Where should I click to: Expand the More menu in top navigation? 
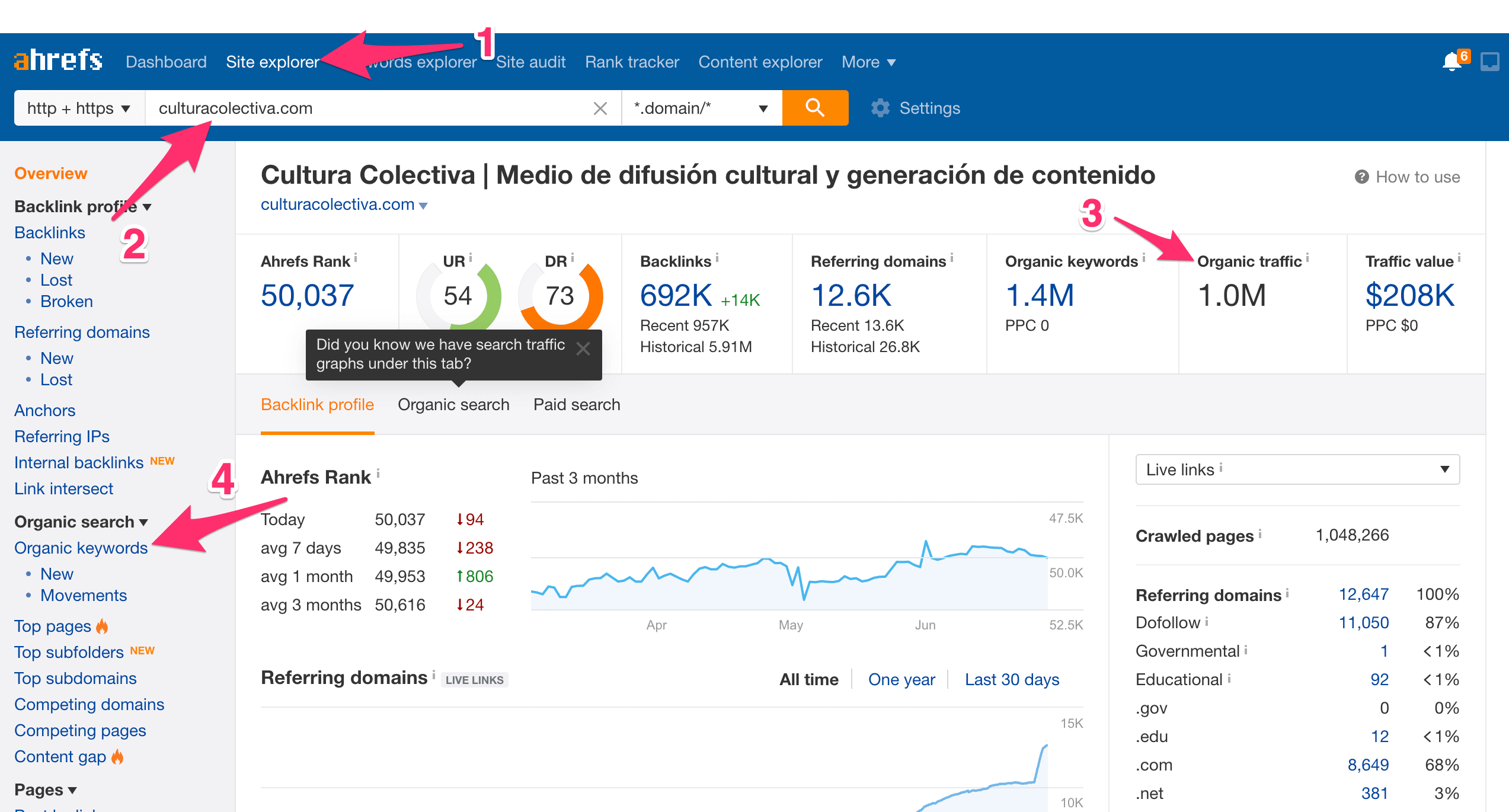868,62
